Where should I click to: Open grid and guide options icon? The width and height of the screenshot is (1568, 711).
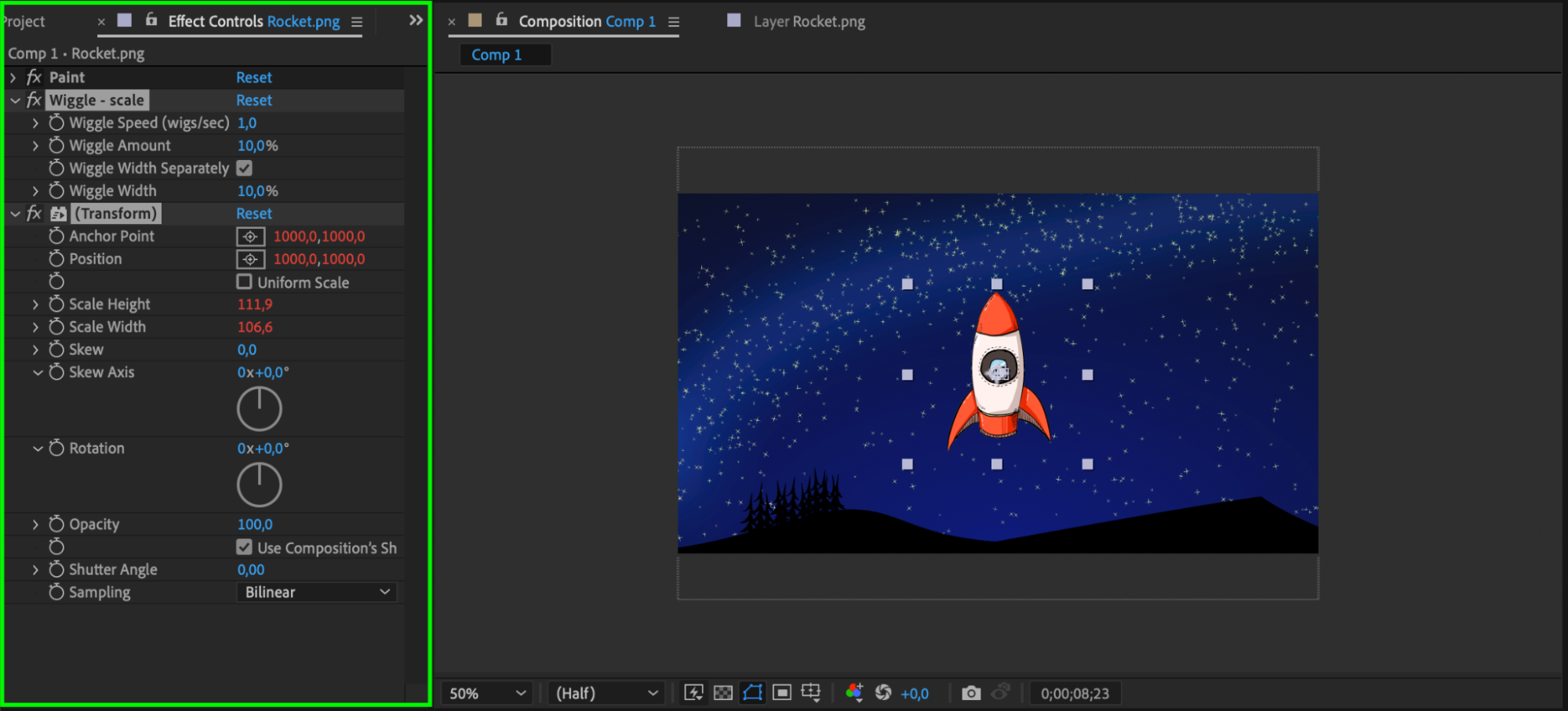(x=811, y=693)
